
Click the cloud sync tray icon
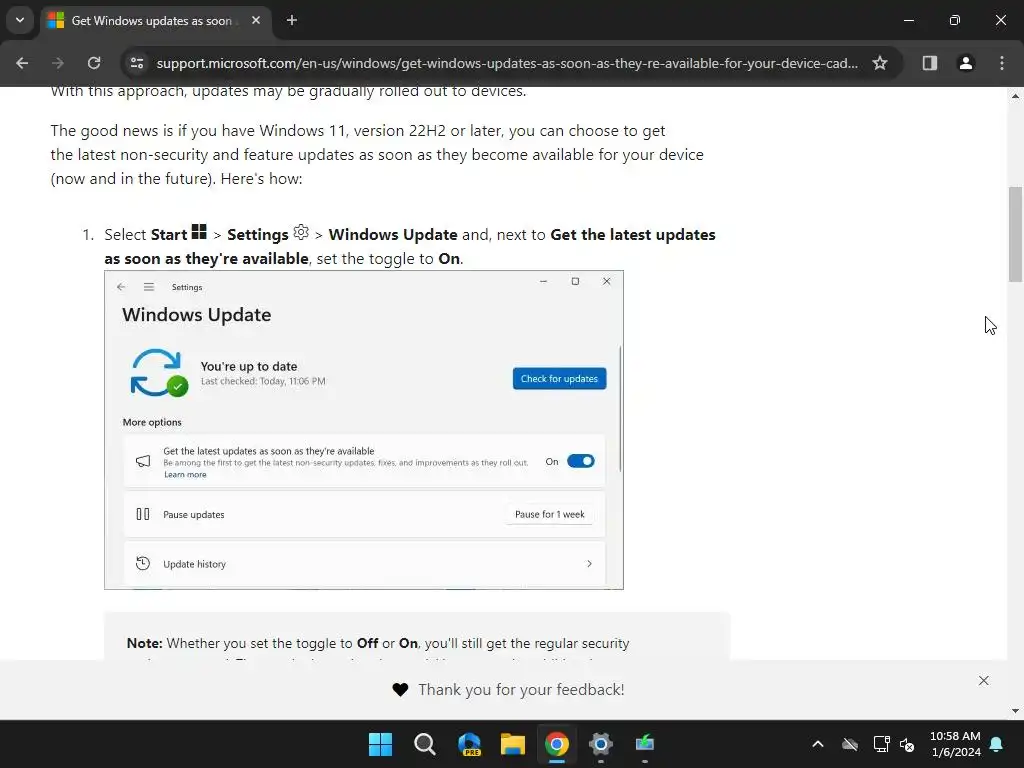pos(850,744)
